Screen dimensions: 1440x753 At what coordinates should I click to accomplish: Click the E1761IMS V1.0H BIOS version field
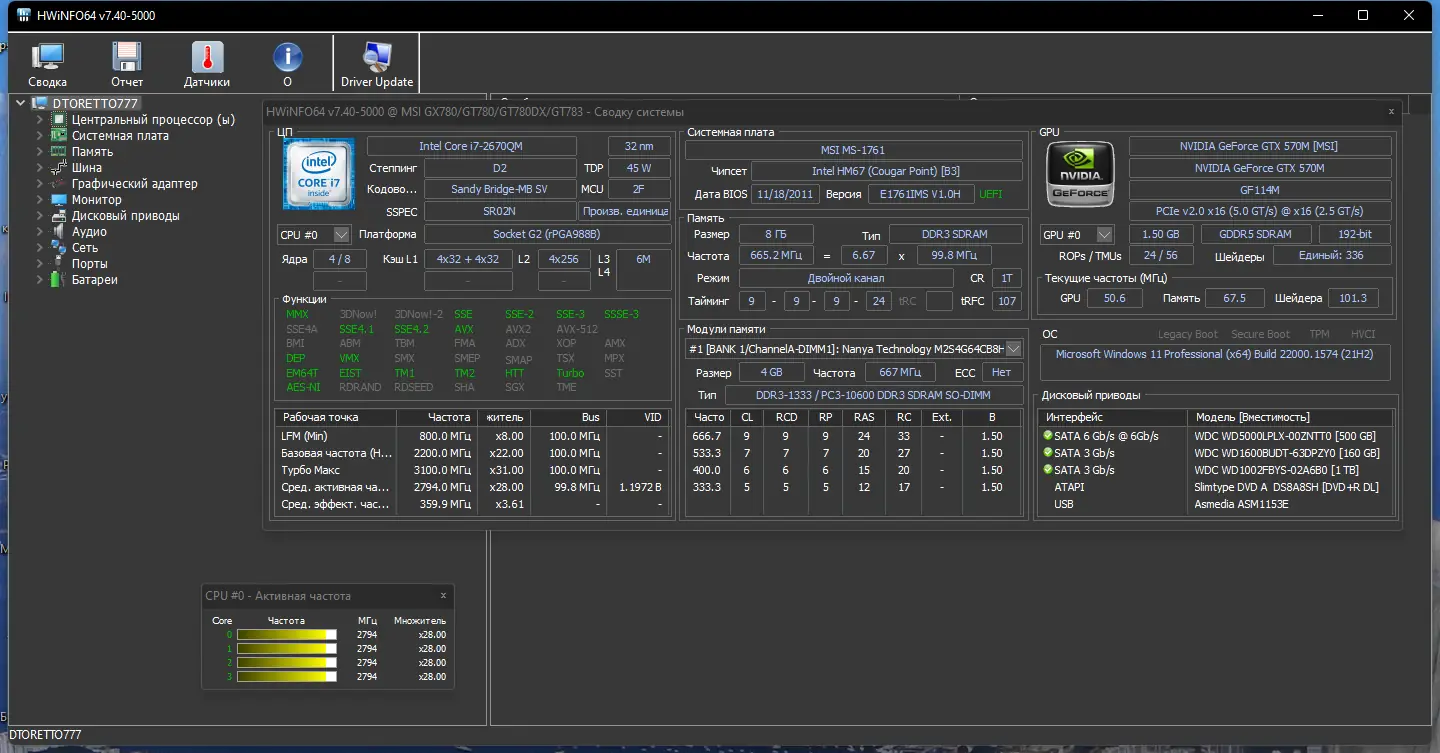point(921,194)
